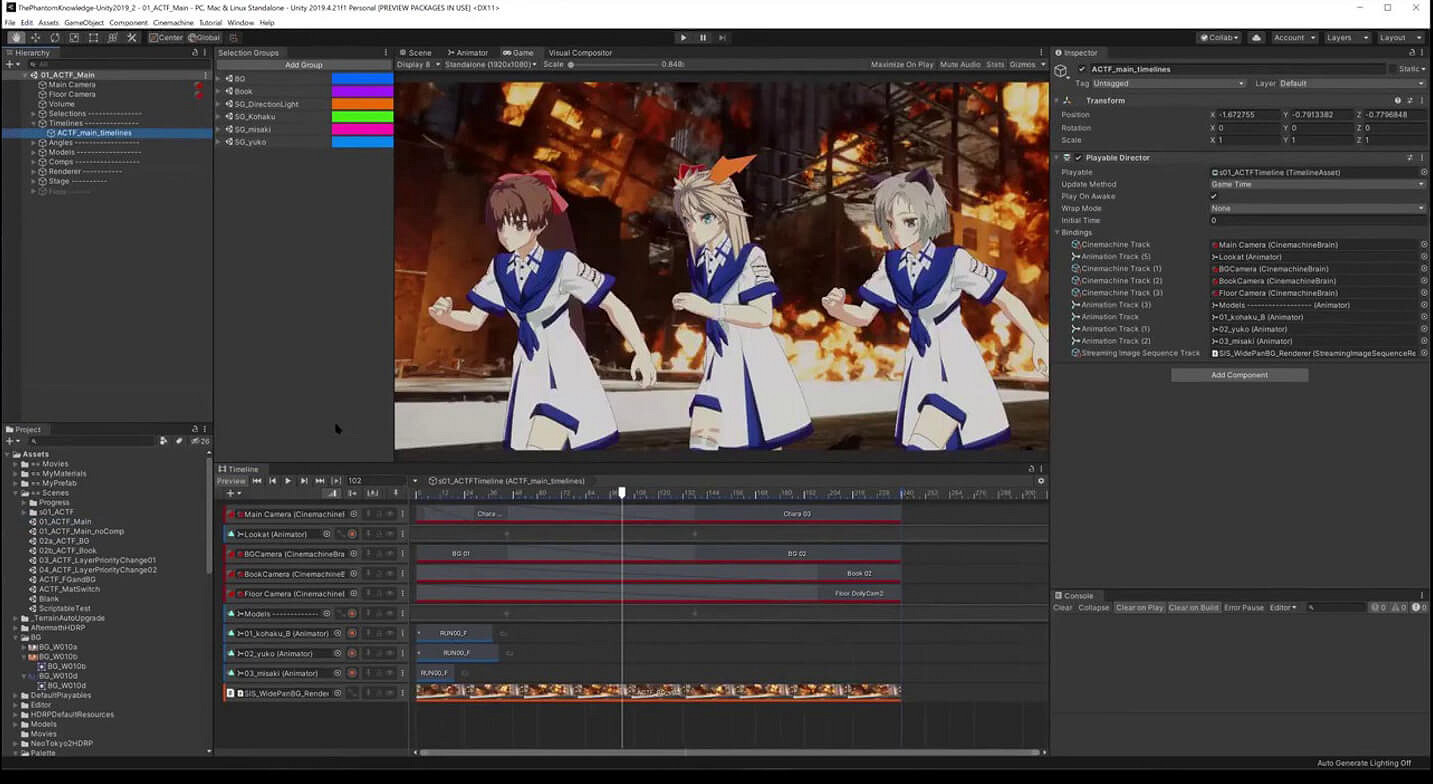This screenshot has height=784, width=1433.
Task: Open the Timeline settings gear
Action: 1041,481
